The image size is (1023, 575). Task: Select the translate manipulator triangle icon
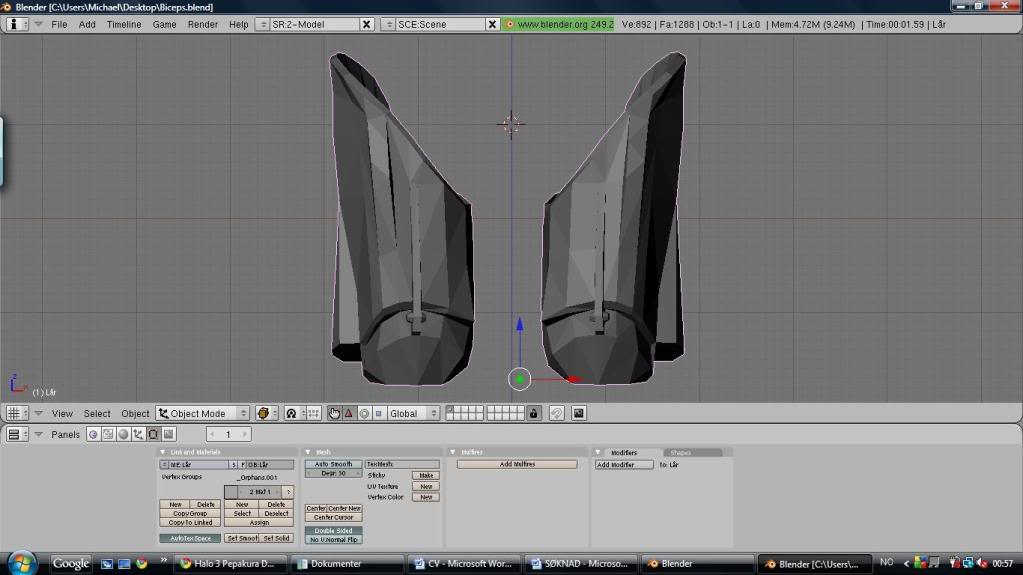tap(348, 413)
